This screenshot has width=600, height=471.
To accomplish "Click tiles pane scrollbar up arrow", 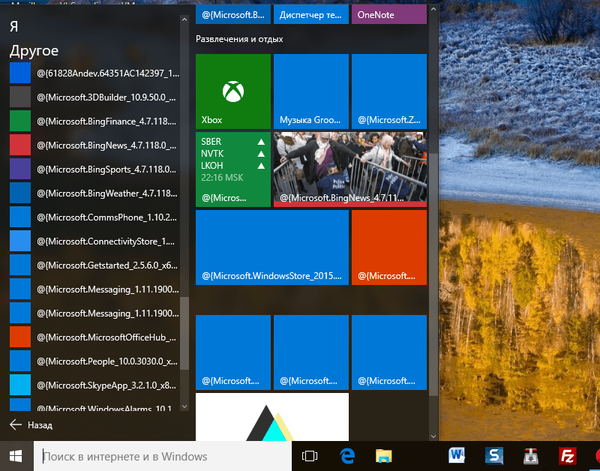I will point(433,9).
